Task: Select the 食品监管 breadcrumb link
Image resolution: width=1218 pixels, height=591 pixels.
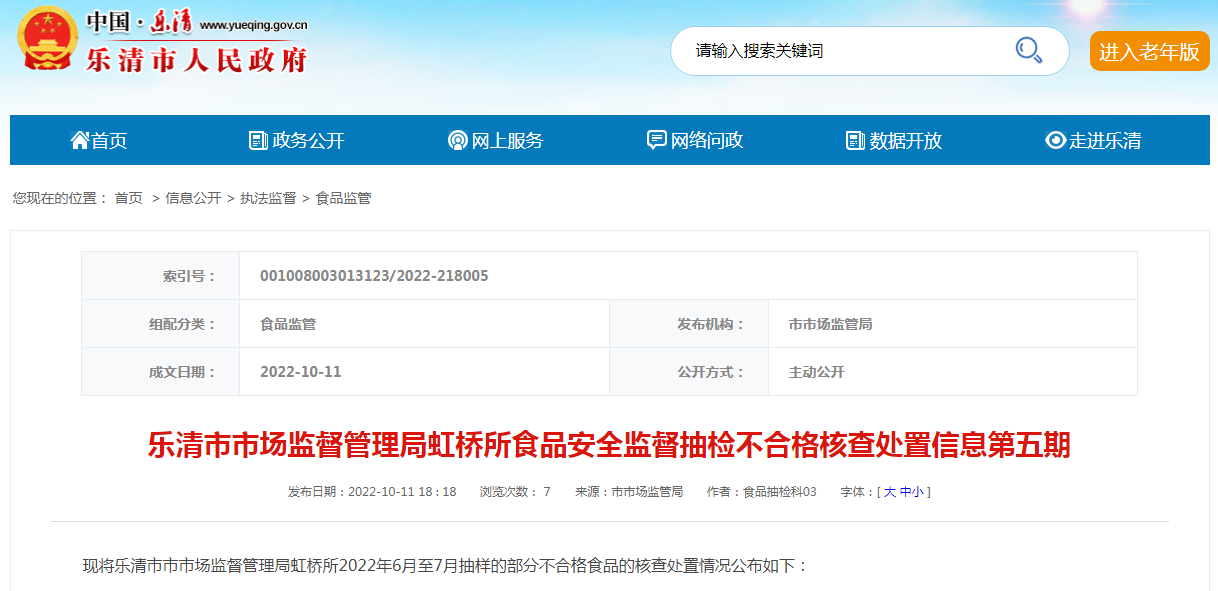Action: 343,198
